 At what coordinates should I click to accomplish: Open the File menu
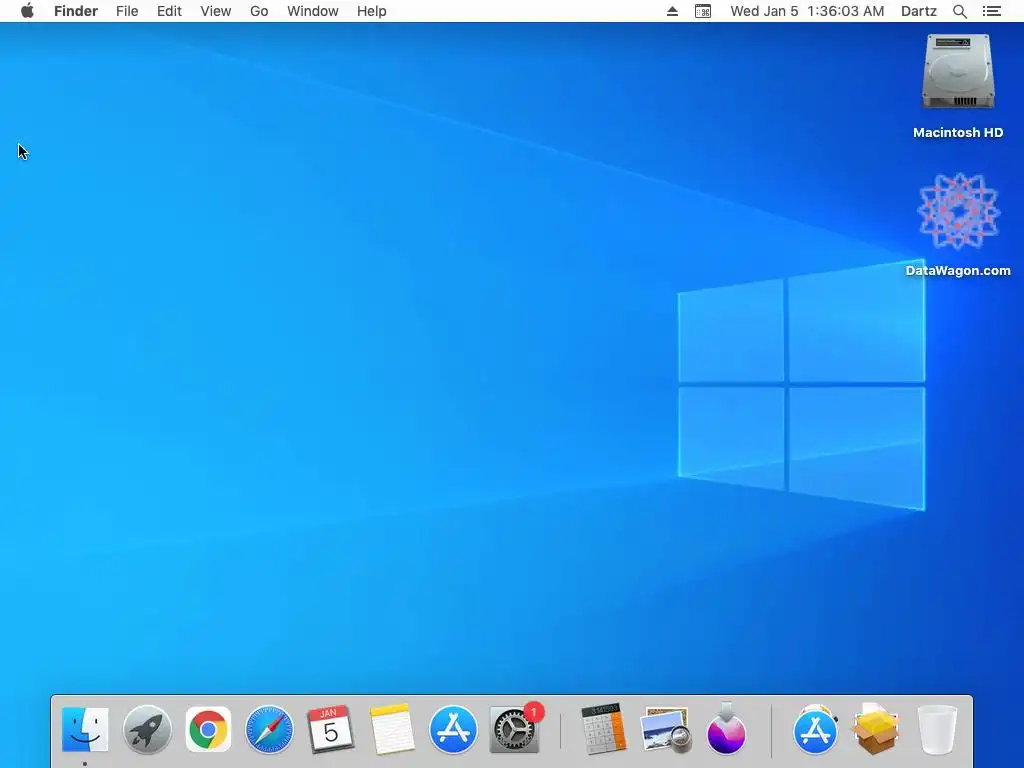click(x=127, y=11)
